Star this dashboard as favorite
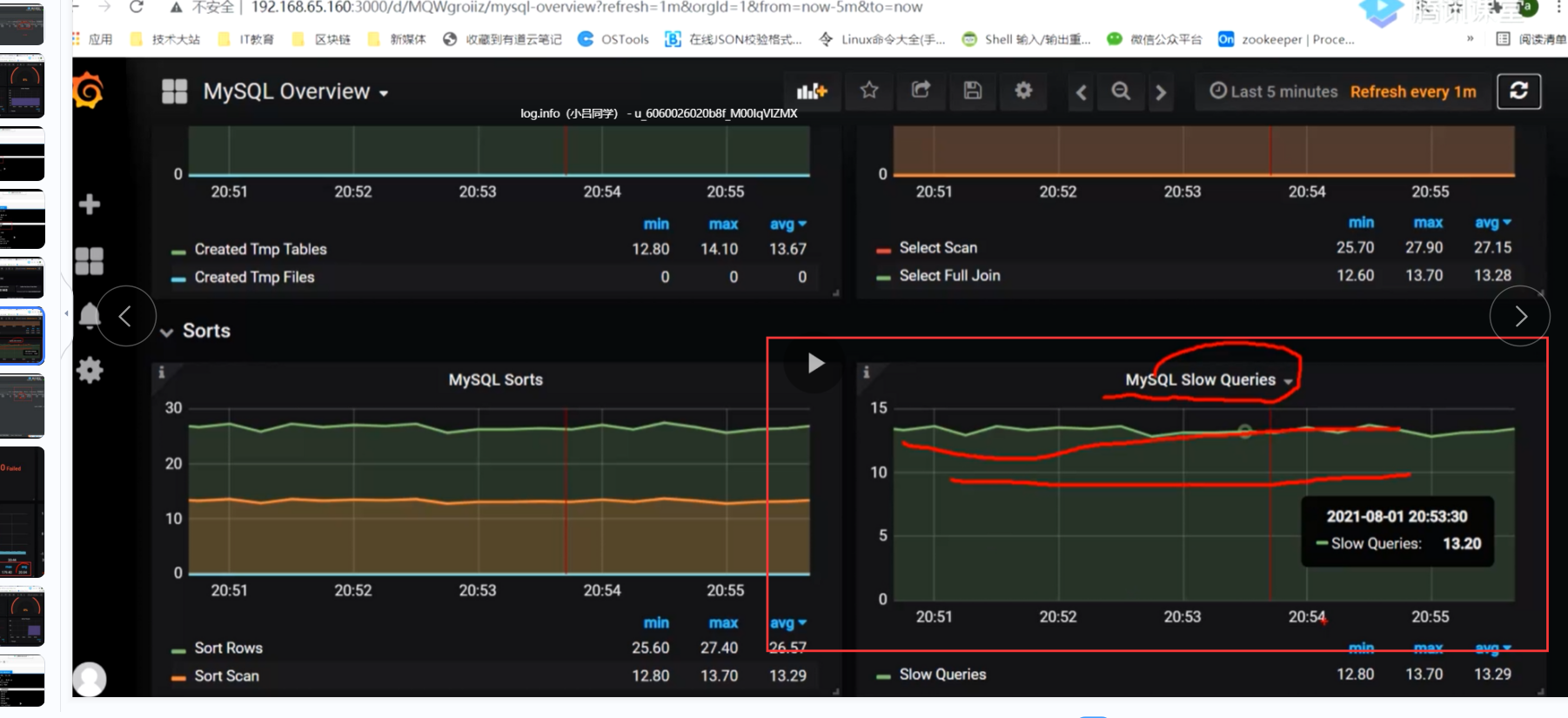The image size is (1568, 718). [869, 91]
